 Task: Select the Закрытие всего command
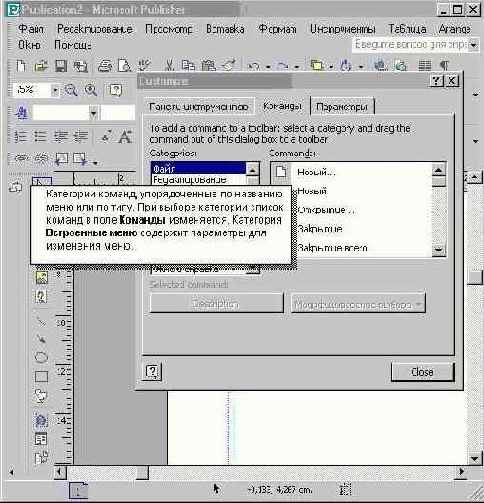coord(332,248)
